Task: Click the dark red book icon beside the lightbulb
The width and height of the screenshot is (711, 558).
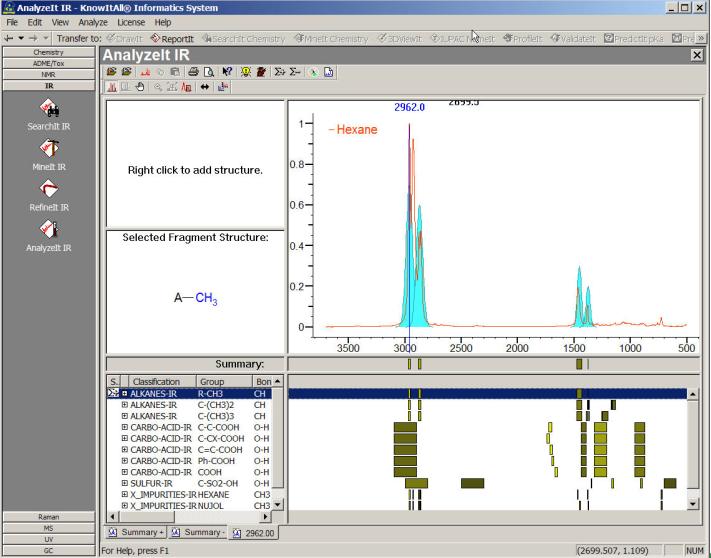Action: tap(261, 72)
